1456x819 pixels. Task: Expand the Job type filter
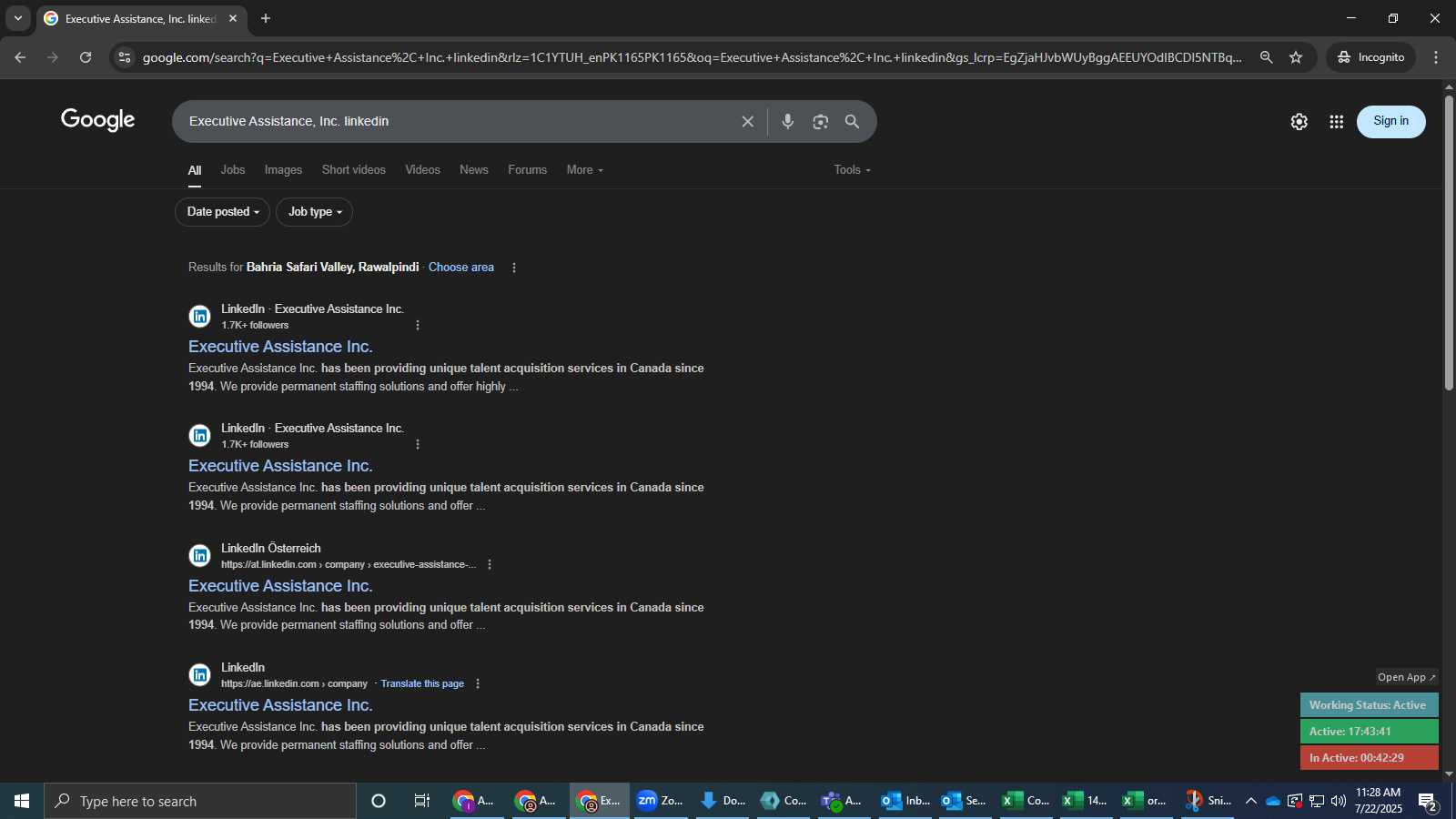[314, 212]
